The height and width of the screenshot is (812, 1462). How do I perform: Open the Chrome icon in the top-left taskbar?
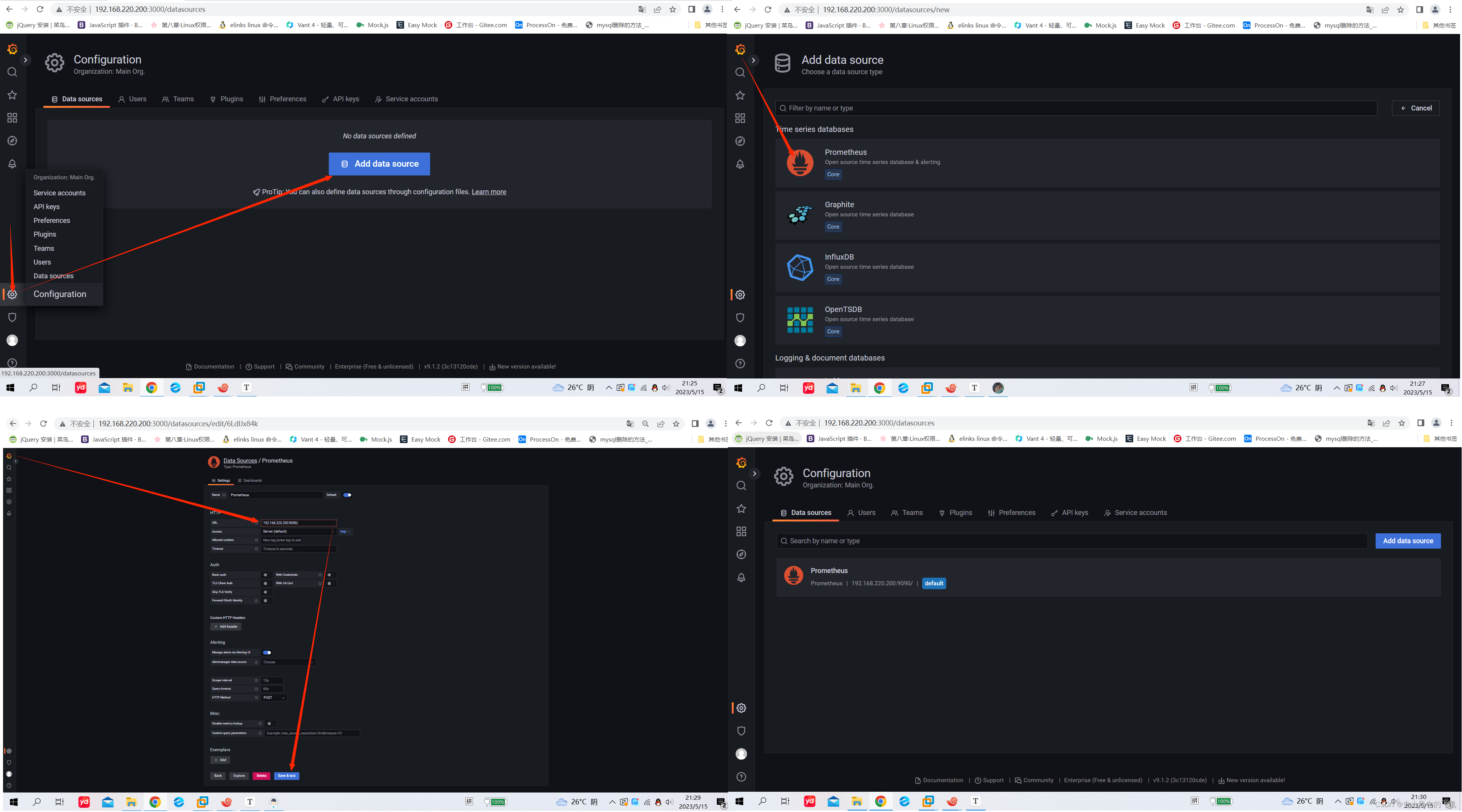pyautogui.click(x=151, y=388)
